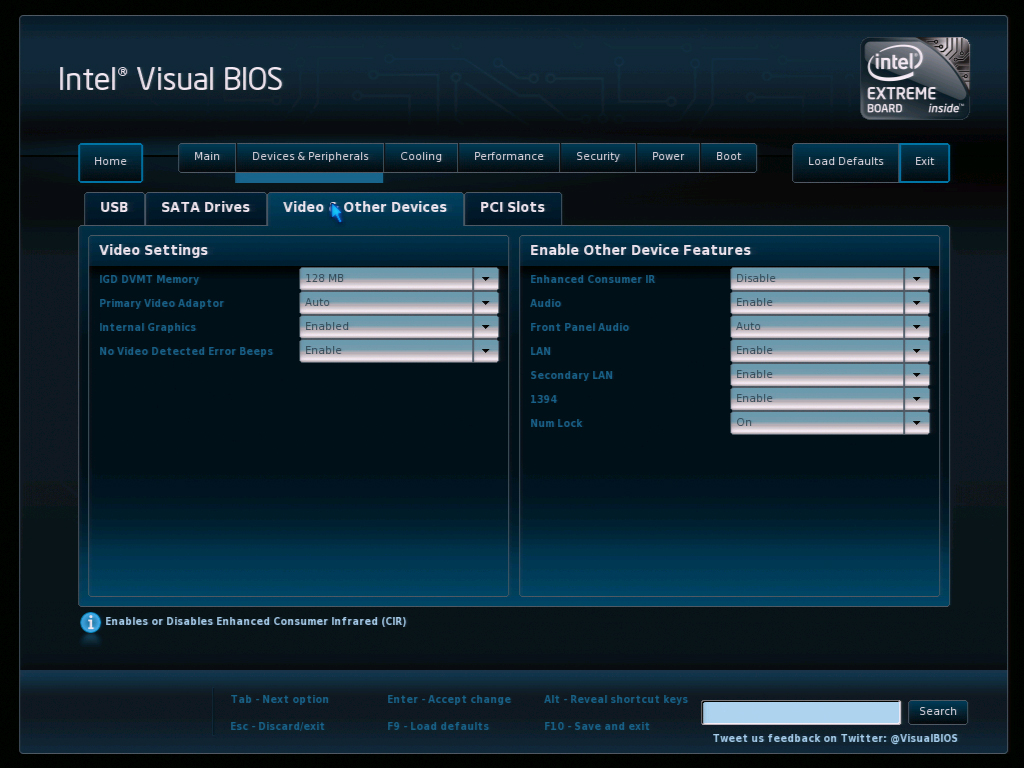This screenshot has height=768, width=1024.
Task: Click the Load Defaults button
Action: [845, 162]
